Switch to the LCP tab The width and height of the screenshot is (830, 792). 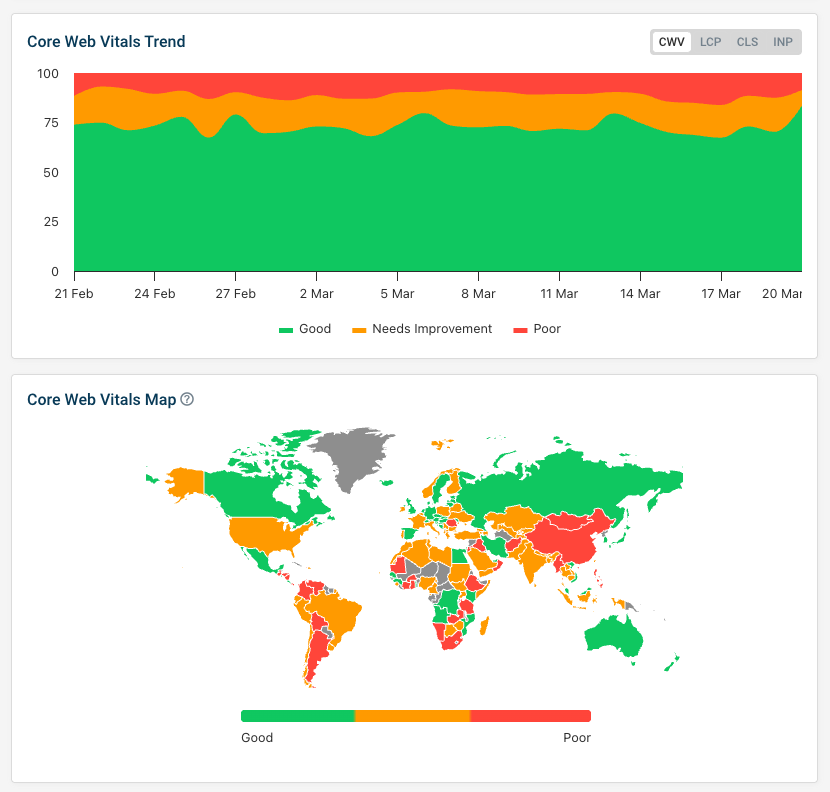[710, 42]
